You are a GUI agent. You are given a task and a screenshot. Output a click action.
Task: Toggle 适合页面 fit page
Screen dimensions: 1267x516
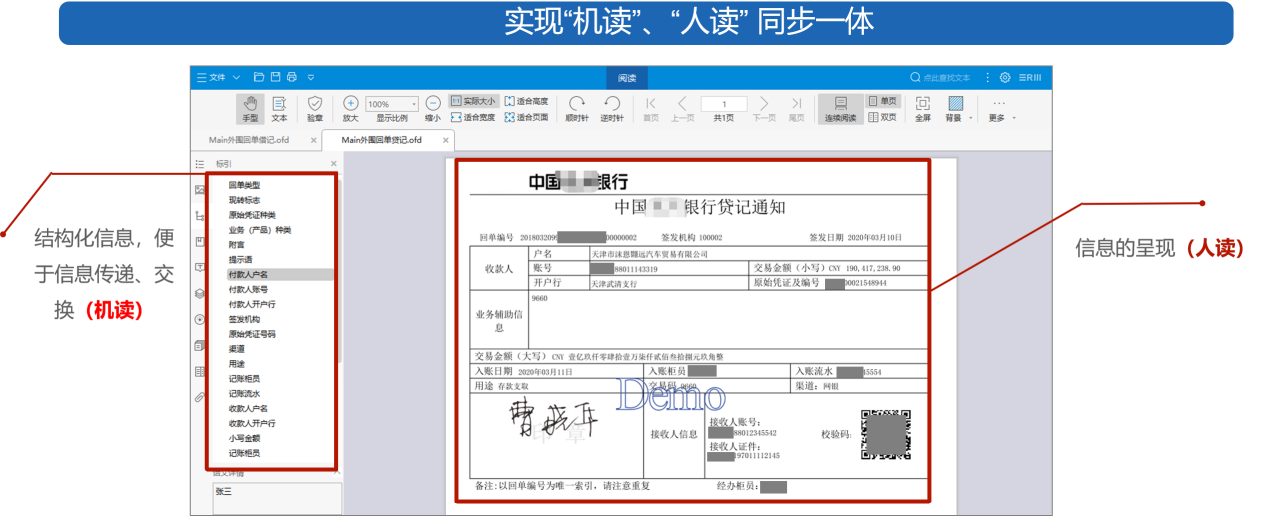[x=526, y=117]
